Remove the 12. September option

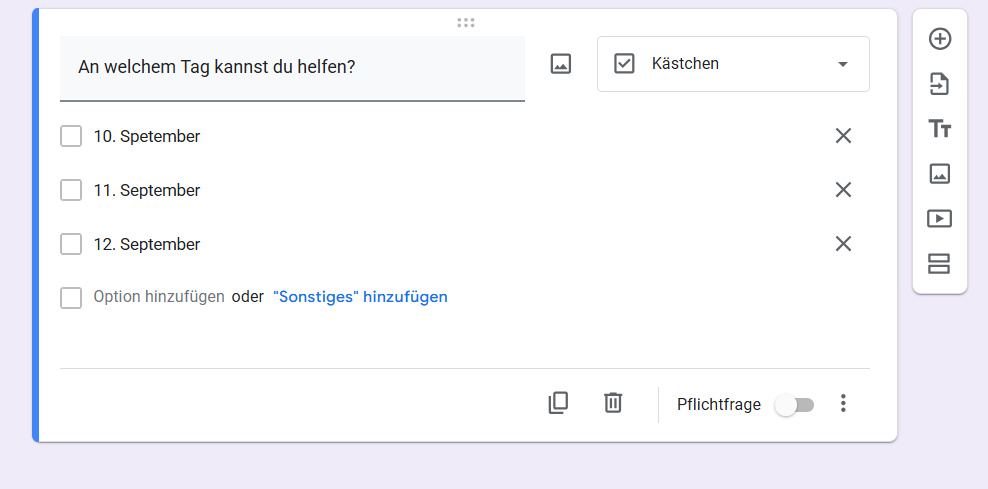pos(843,244)
